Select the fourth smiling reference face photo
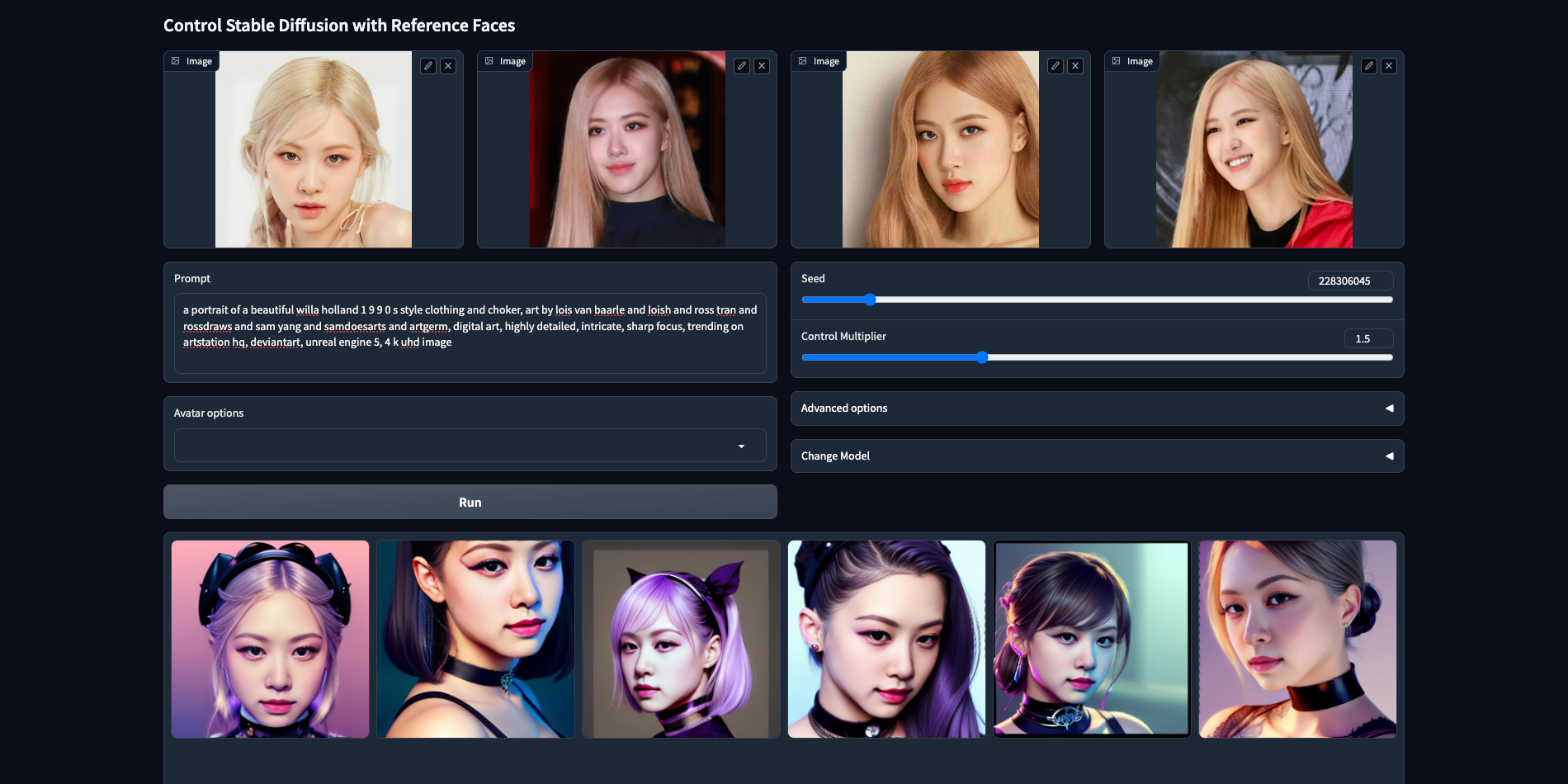The image size is (1568, 784). pos(1254,149)
